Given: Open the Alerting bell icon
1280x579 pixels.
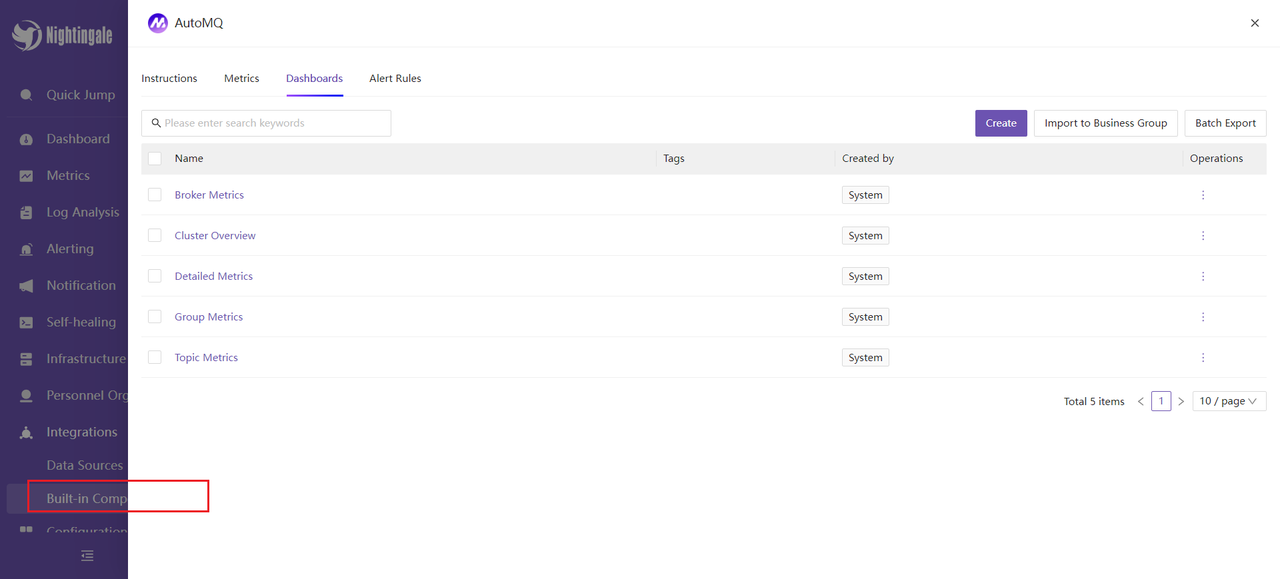Looking at the screenshot, I should pyautogui.click(x=27, y=250).
